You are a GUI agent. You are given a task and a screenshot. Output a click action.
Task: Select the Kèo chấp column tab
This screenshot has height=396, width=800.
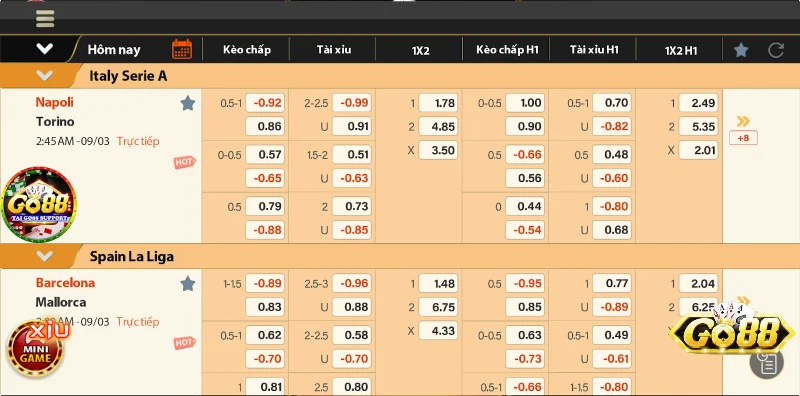[246, 50]
